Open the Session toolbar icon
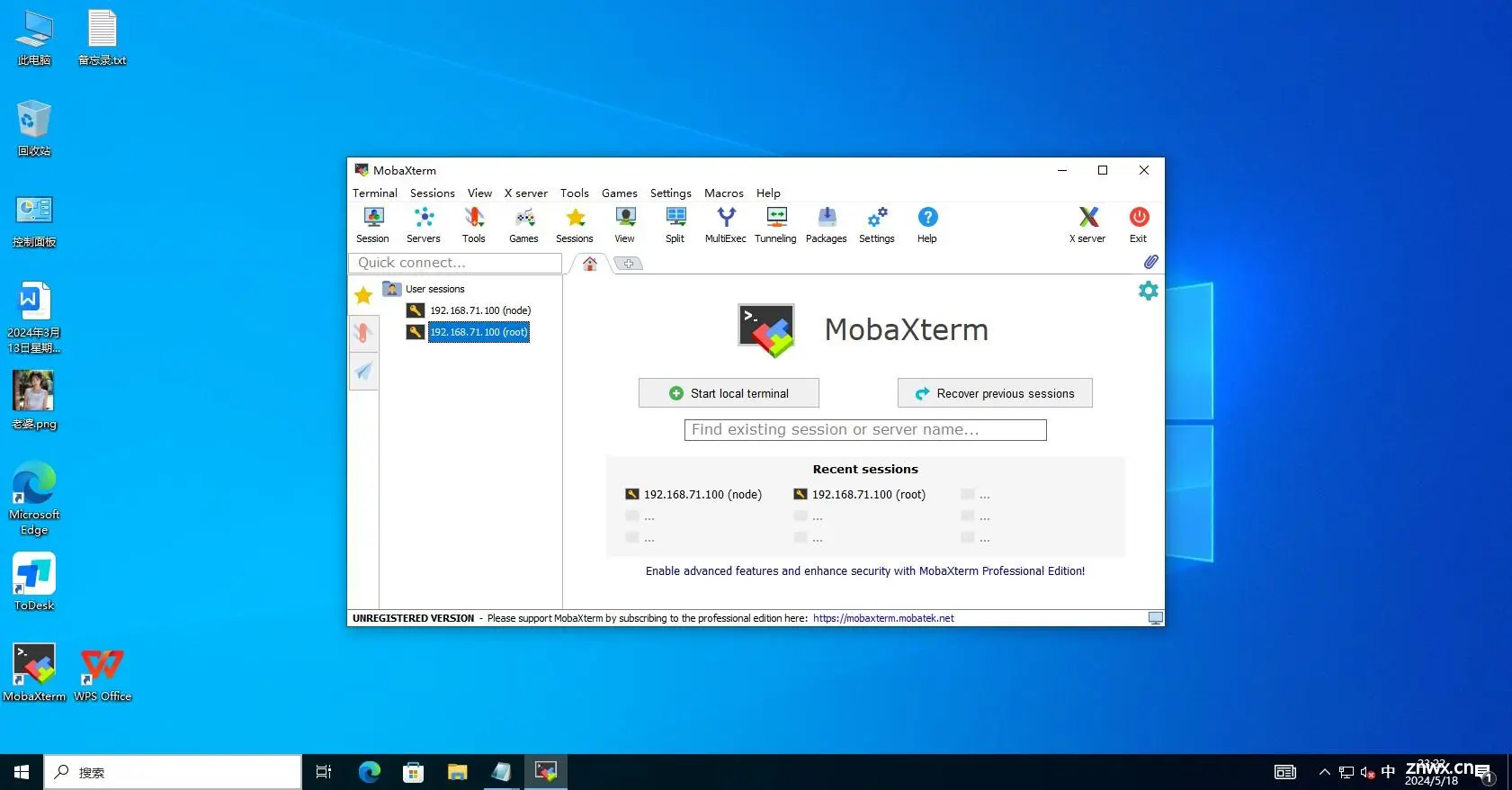1512x790 pixels. point(372,225)
